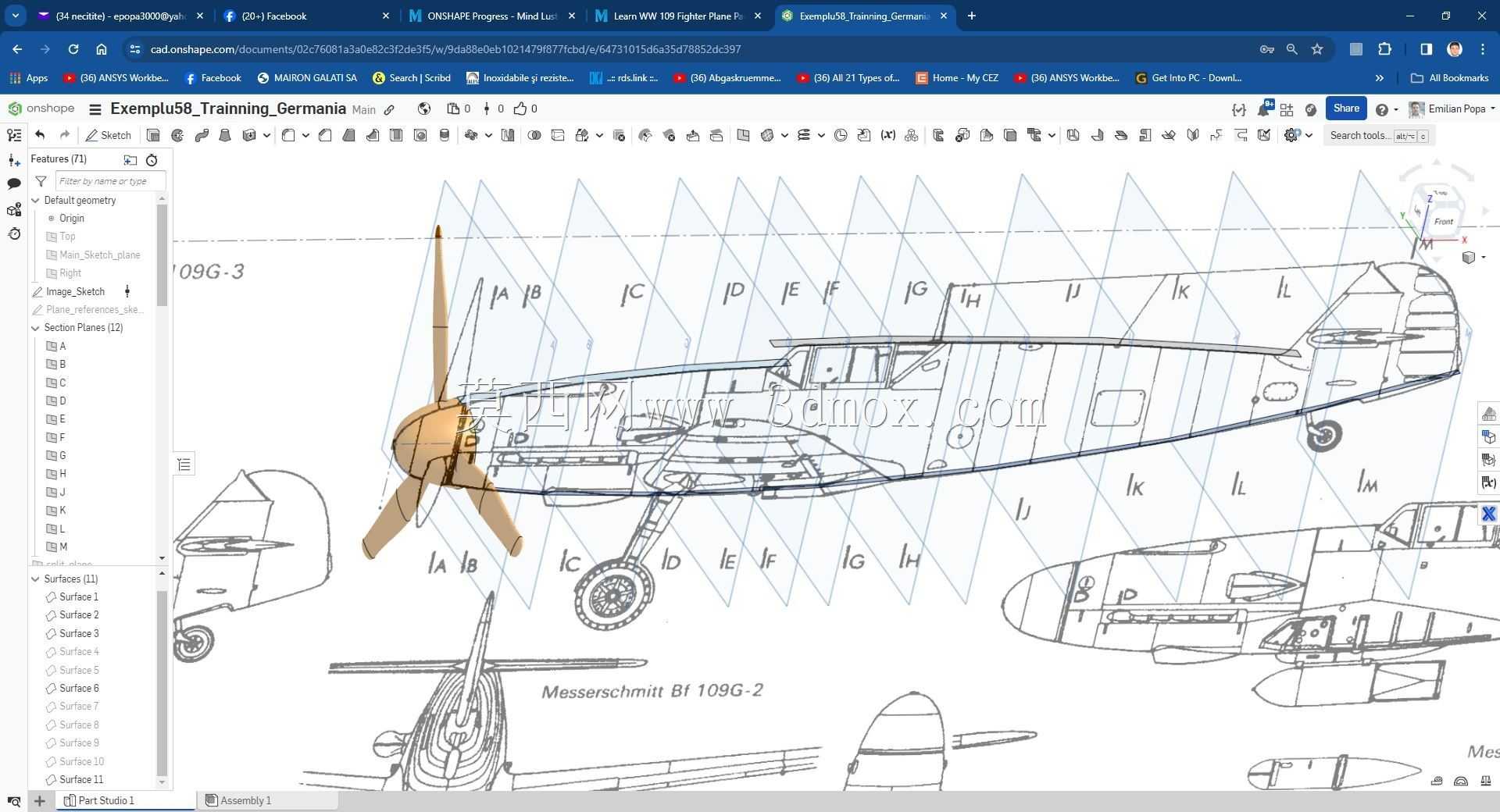Click the Share button
Image resolution: width=1500 pixels, height=812 pixels.
tap(1345, 109)
